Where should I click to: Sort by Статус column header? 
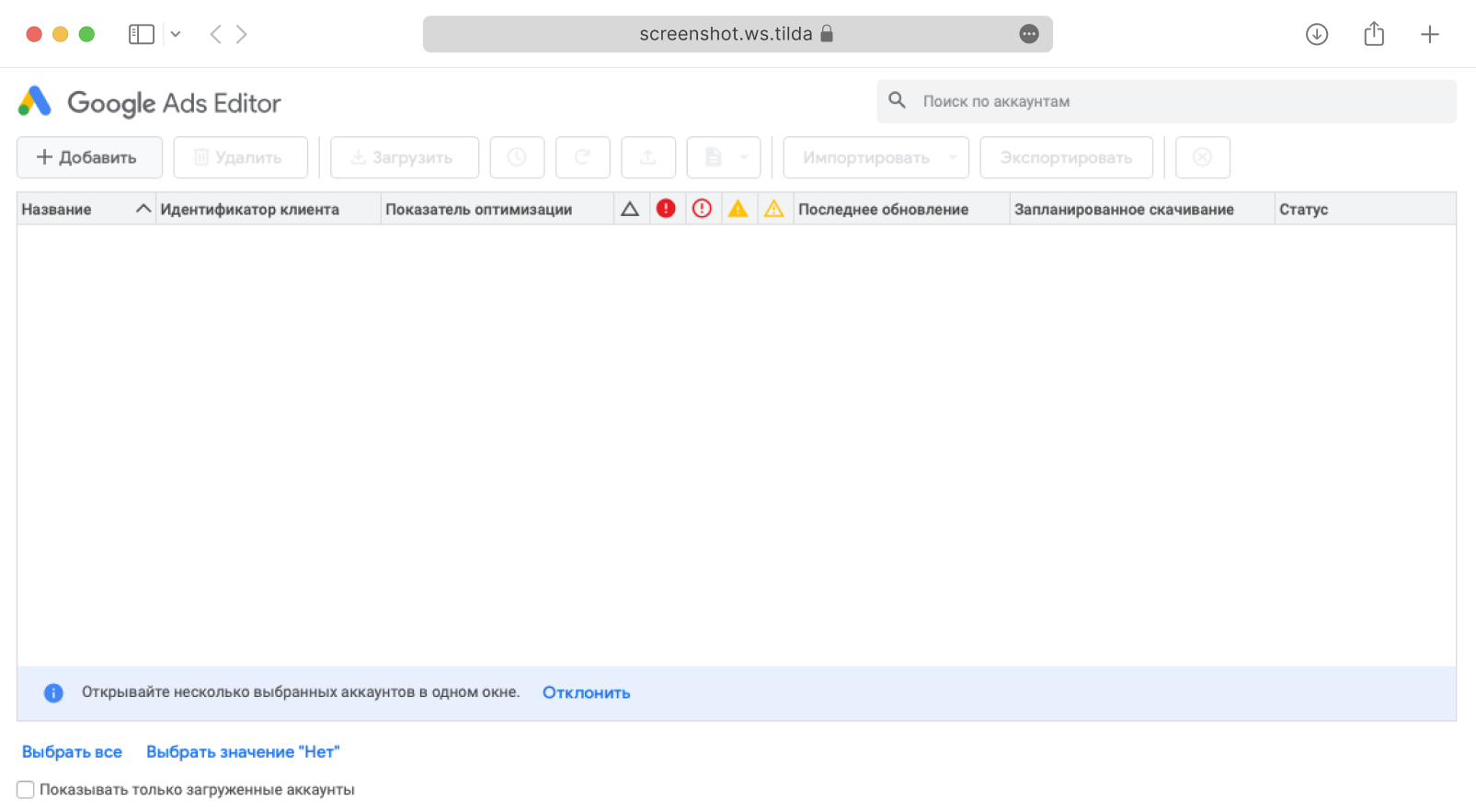point(1303,209)
